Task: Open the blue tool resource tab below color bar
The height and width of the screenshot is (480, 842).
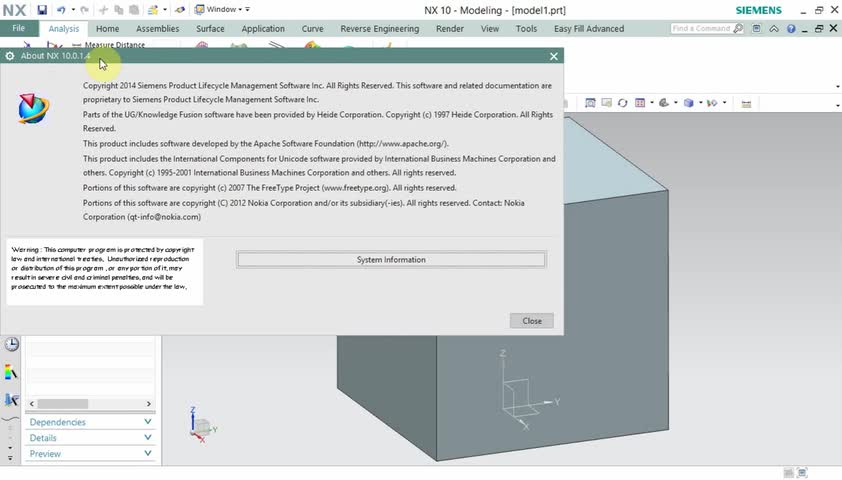Action: 11,399
